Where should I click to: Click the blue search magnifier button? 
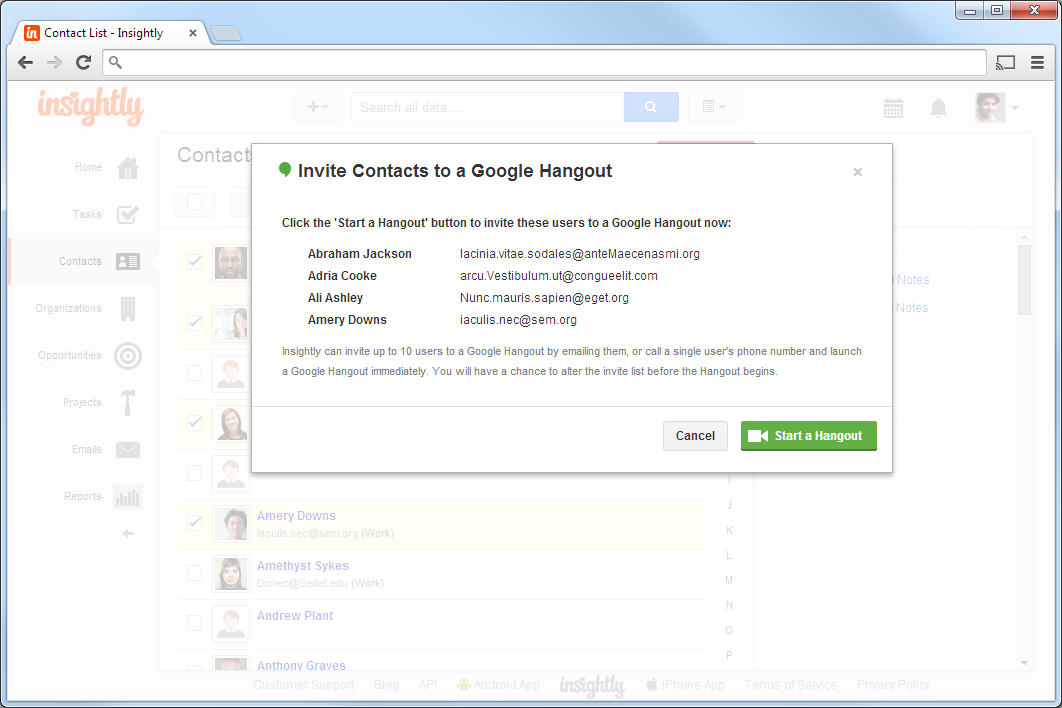651,107
